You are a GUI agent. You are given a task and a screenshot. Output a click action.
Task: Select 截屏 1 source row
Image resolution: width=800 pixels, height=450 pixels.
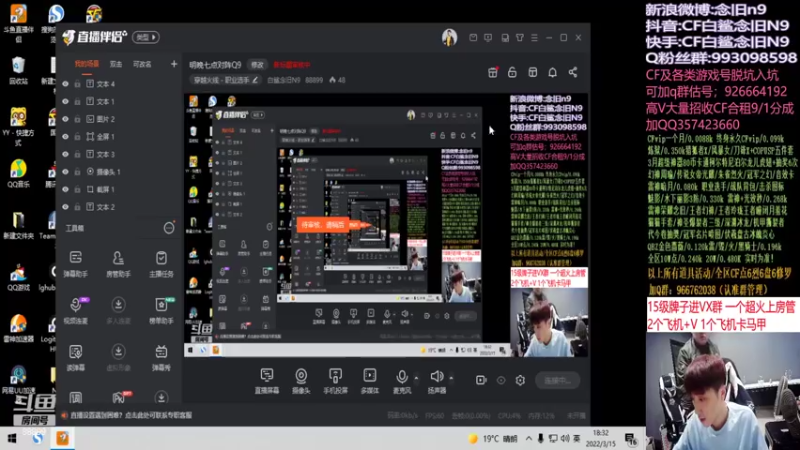pyautogui.click(x=119, y=189)
